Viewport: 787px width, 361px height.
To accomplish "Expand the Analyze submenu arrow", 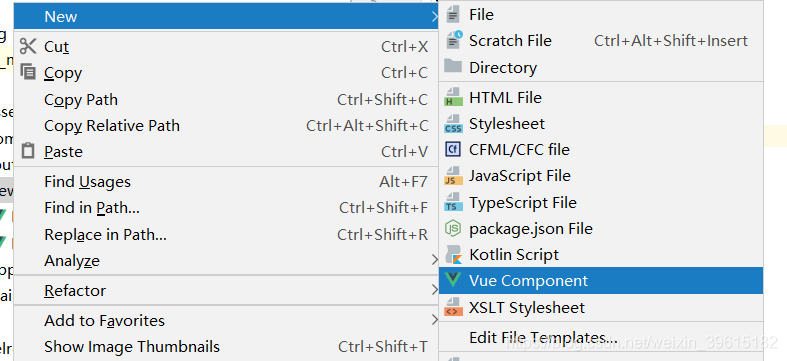I will click(x=434, y=261).
